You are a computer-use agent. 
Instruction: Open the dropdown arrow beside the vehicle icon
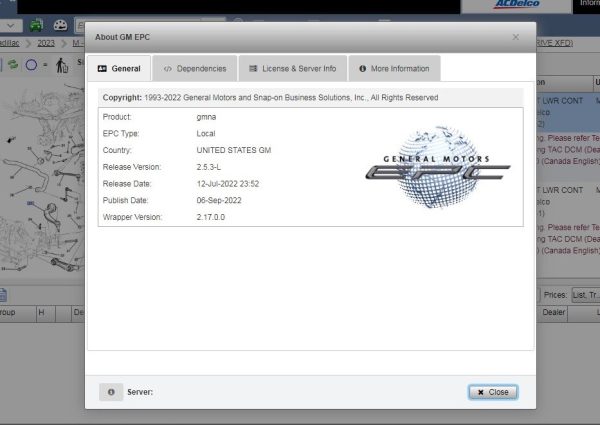coord(10,26)
